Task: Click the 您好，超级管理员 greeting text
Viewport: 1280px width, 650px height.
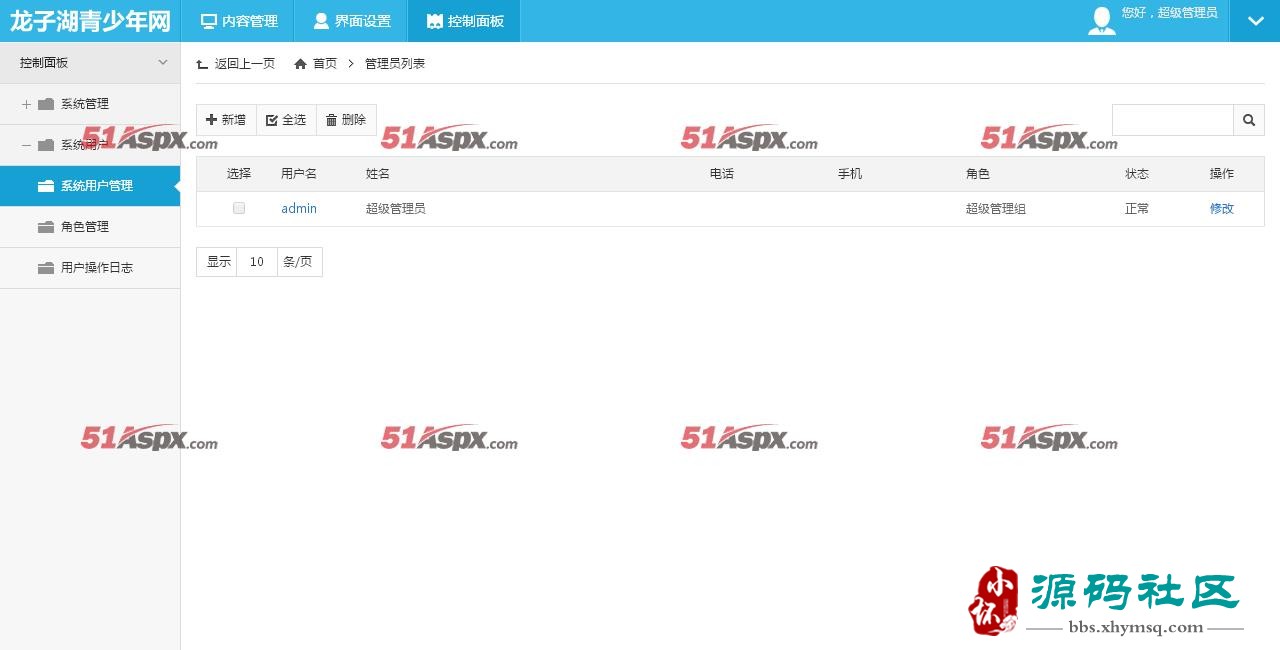Action: click(1169, 13)
